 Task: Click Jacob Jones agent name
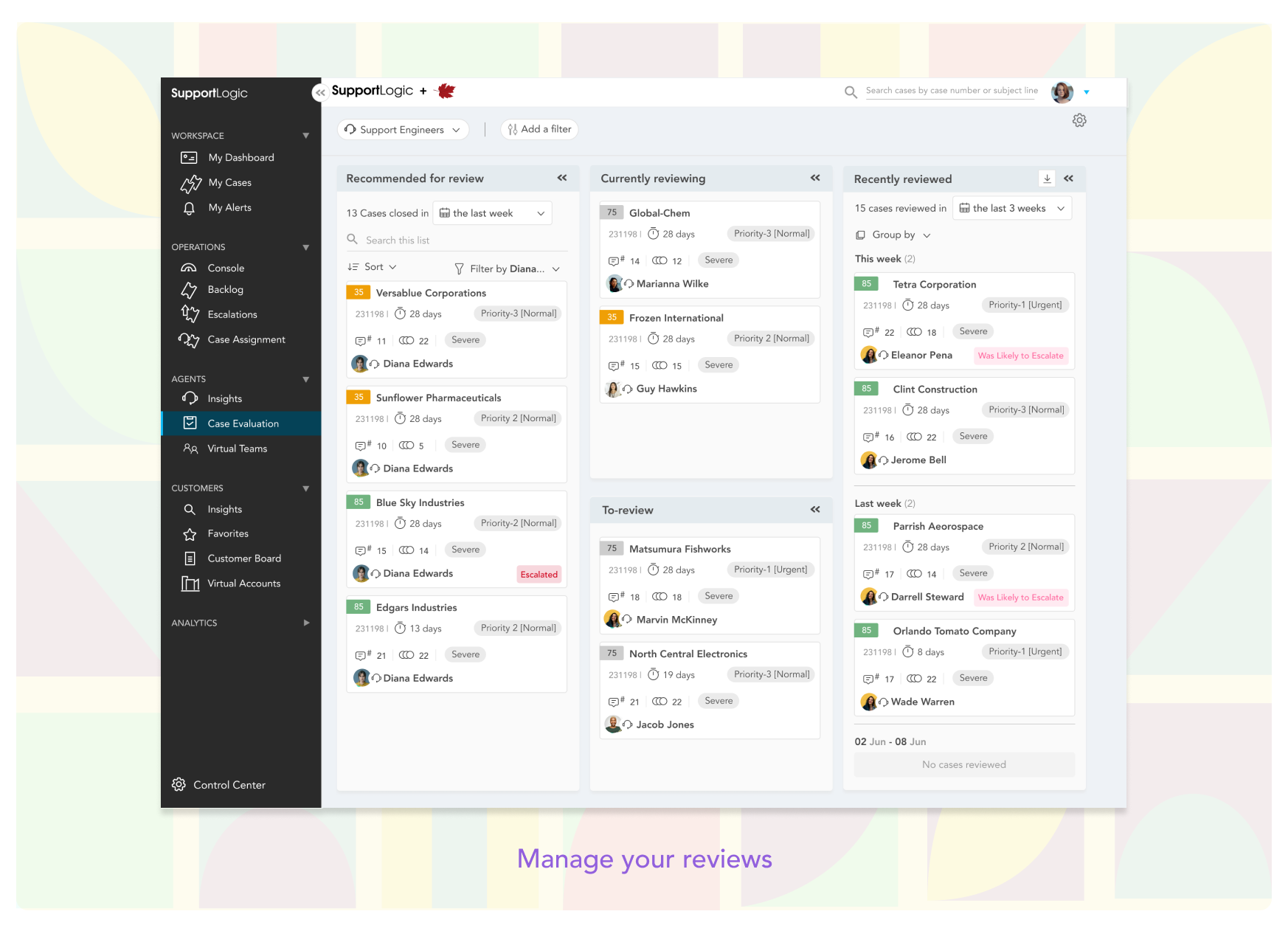coord(665,724)
